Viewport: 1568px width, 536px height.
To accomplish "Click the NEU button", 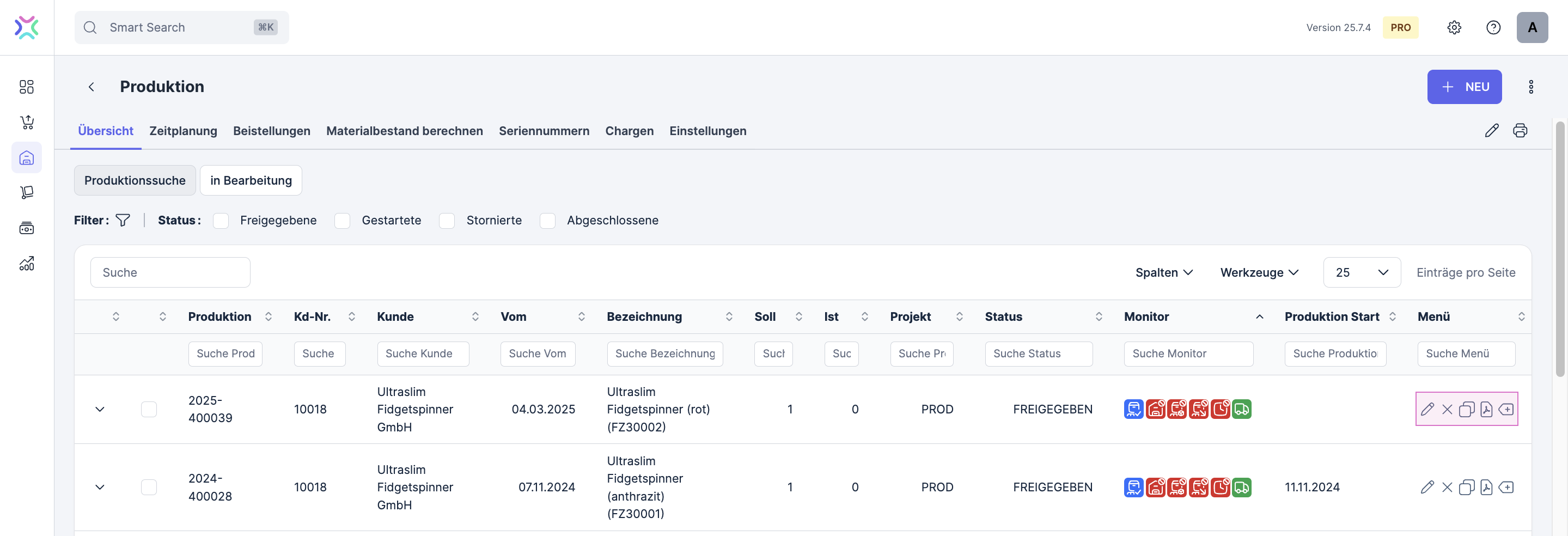I will point(1464,87).
